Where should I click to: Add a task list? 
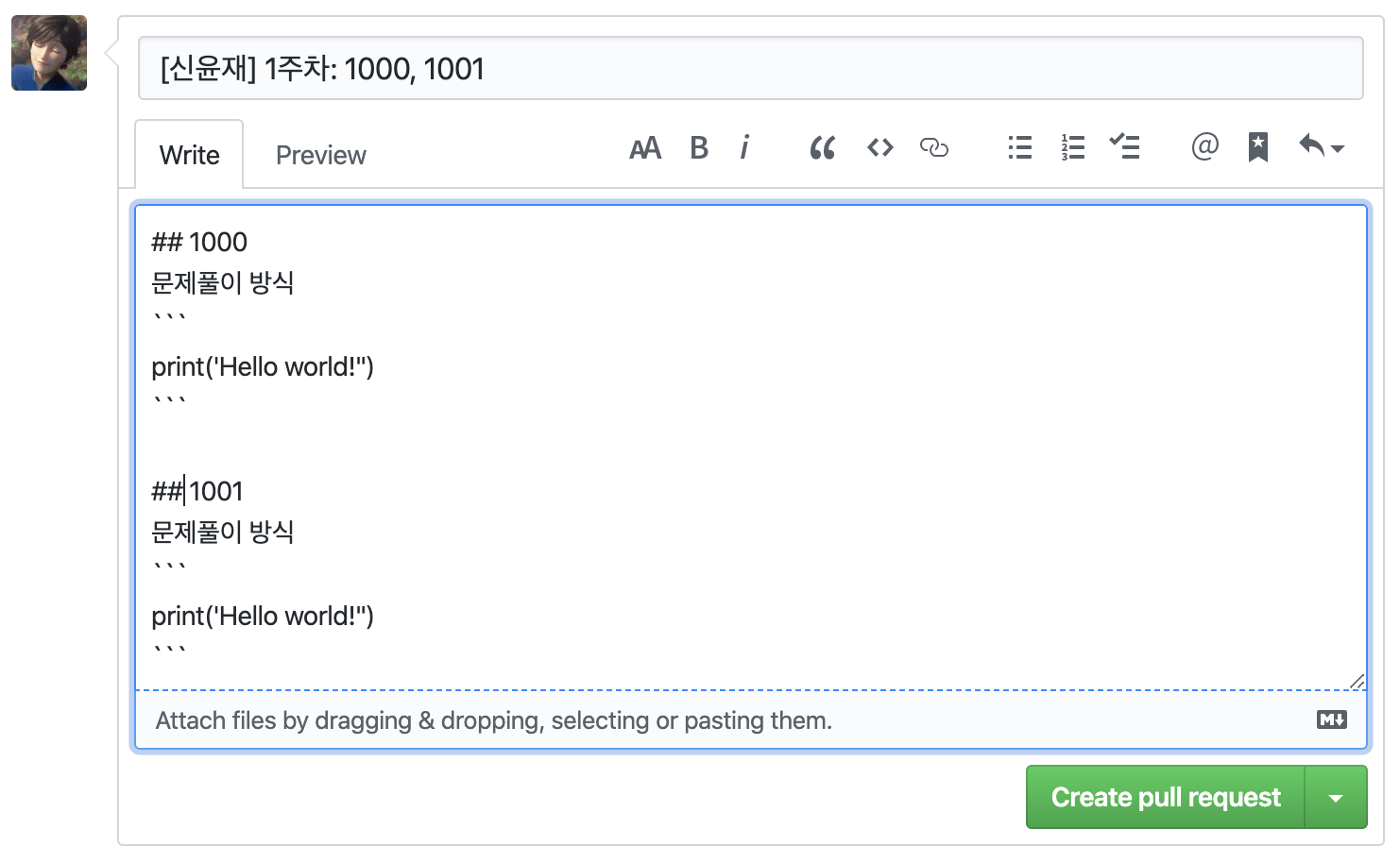click(1125, 146)
